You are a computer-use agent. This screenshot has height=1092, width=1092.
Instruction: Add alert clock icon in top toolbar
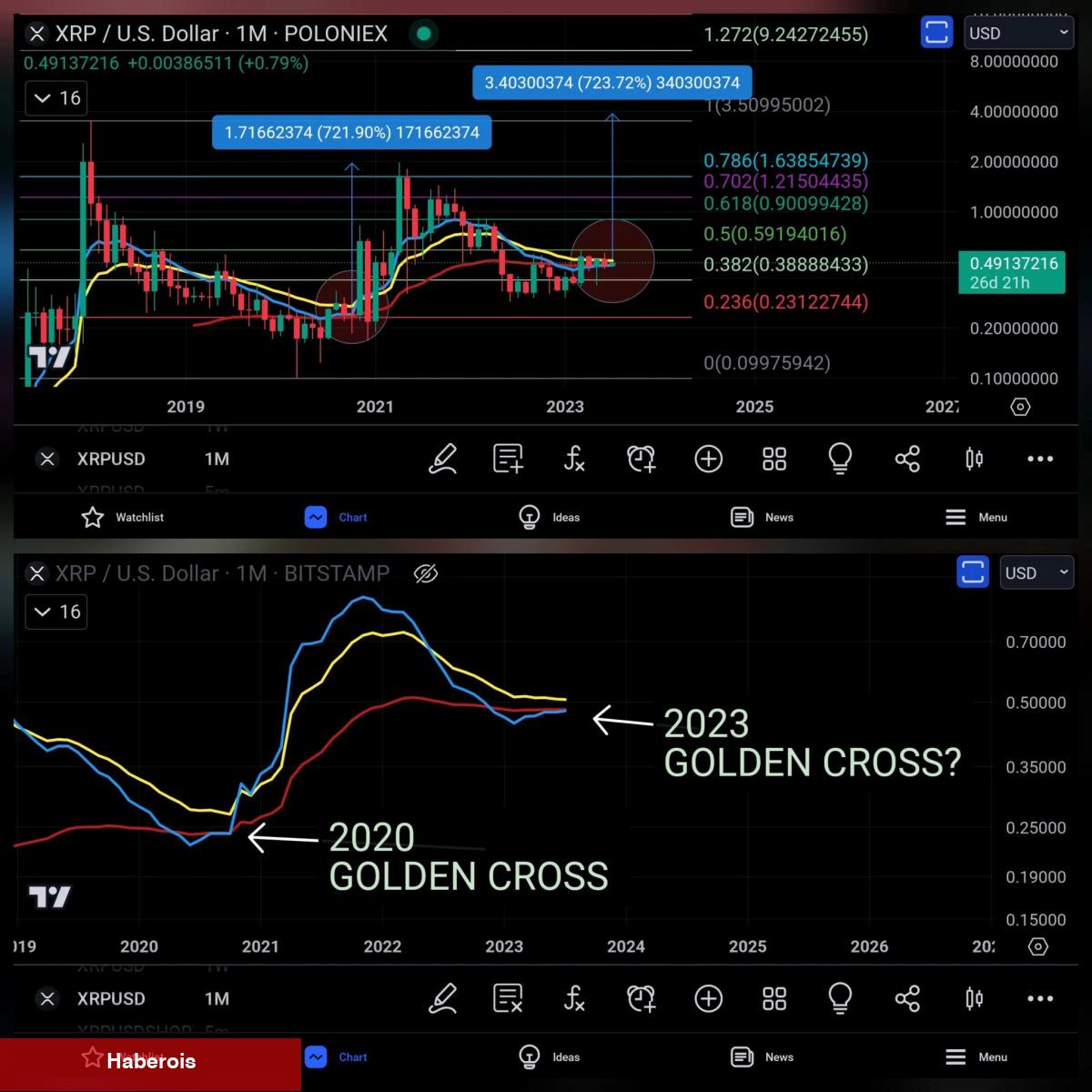tap(642, 459)
